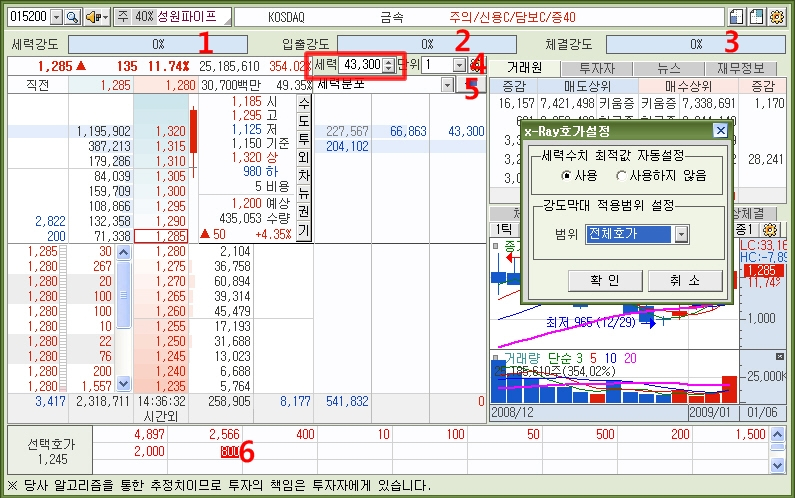Screen dimensions: 795x498
Task: Click the 매수상위 column header
Action: (688, 86)
